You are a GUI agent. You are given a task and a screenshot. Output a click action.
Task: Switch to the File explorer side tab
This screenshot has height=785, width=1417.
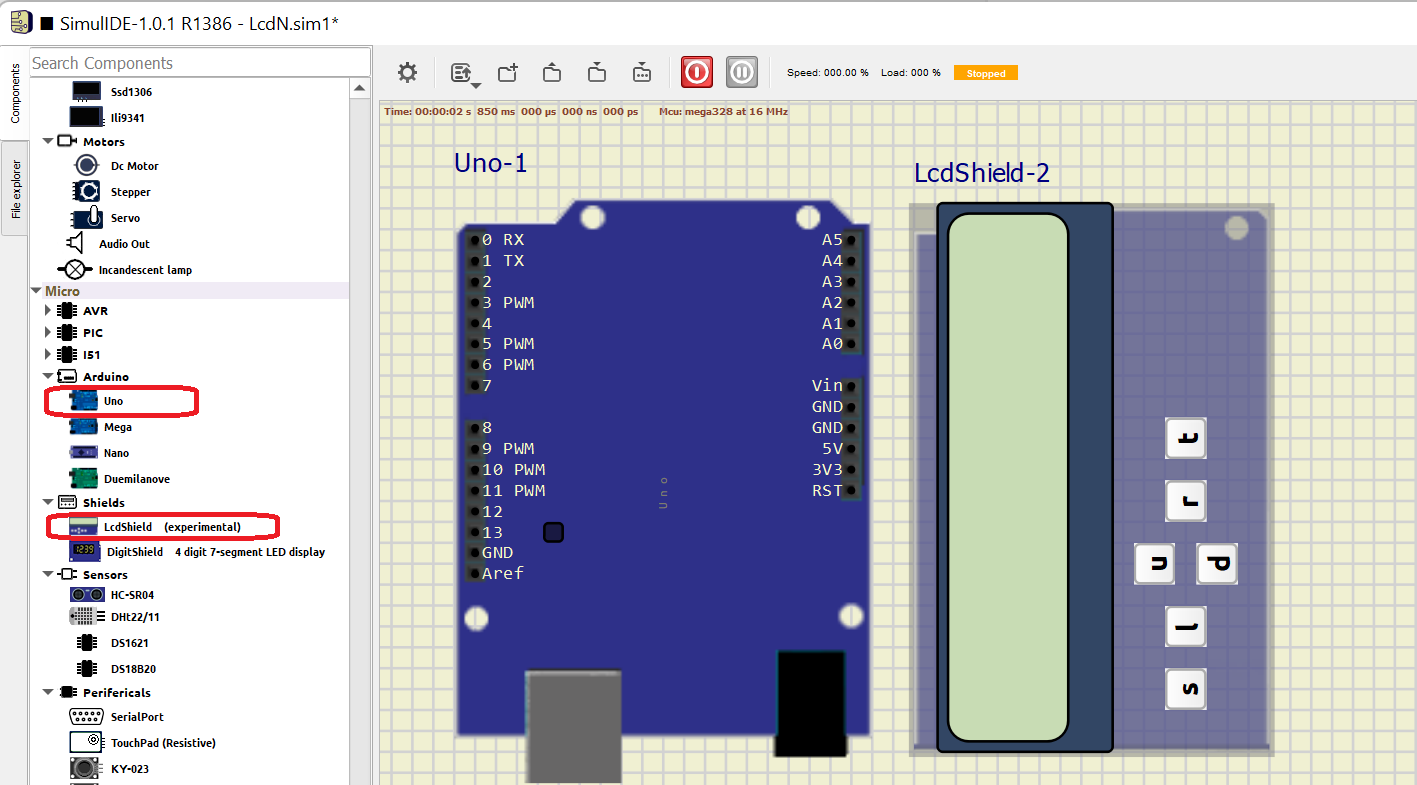[15, 189]
